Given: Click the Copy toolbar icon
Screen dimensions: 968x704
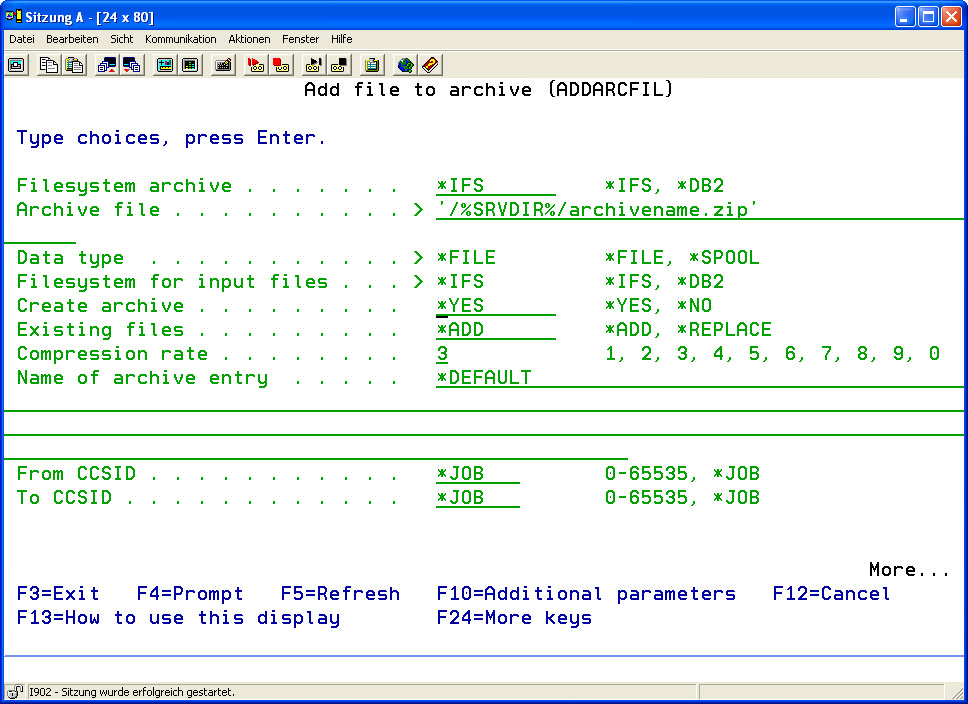Looking at the screenshot, I should click(48, 65).
